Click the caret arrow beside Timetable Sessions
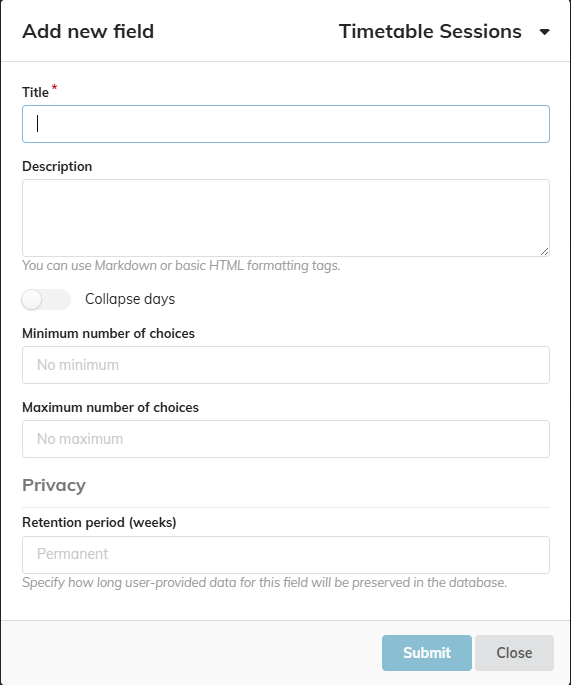This screenshot has height=685, width=571. [x=544, y=32]
